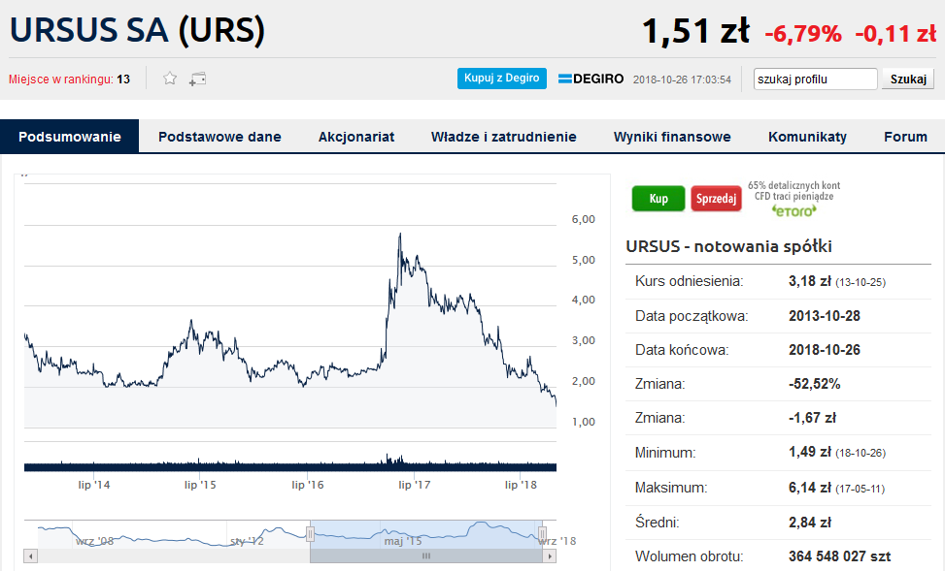945x571 pixels.
Task: Click the lip '14 axis label
Action: (x=94, y=485)
